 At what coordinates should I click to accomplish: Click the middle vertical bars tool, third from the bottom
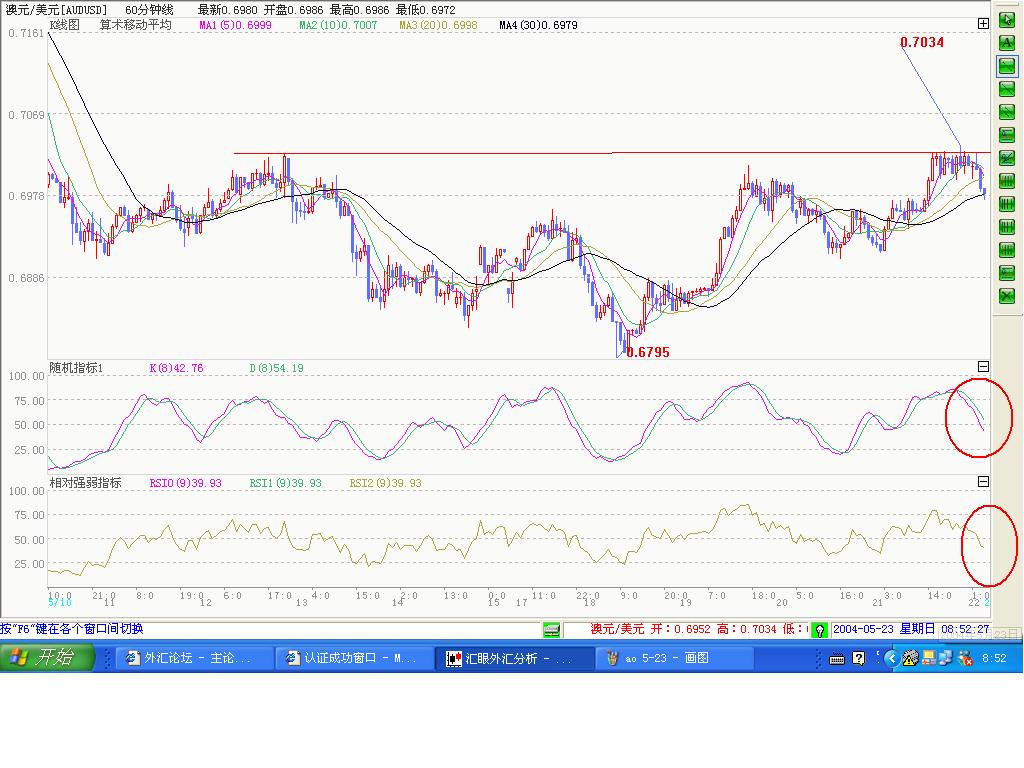[1007, 227]
